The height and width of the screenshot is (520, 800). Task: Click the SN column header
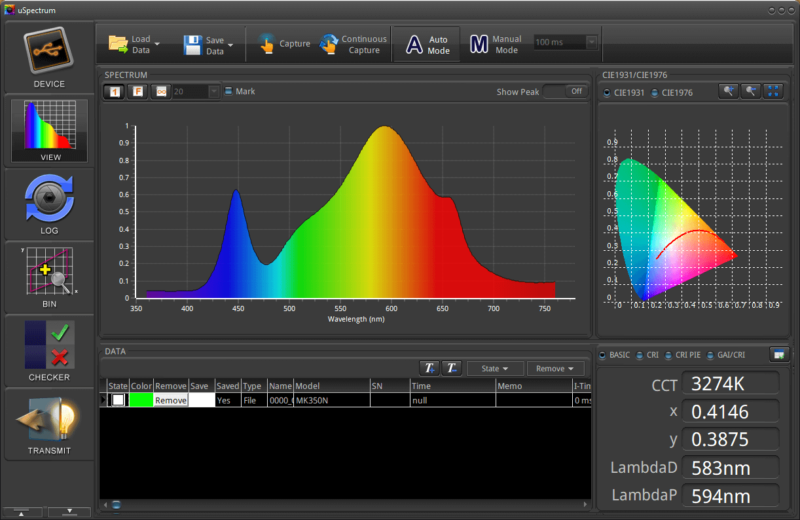[390, 386]
